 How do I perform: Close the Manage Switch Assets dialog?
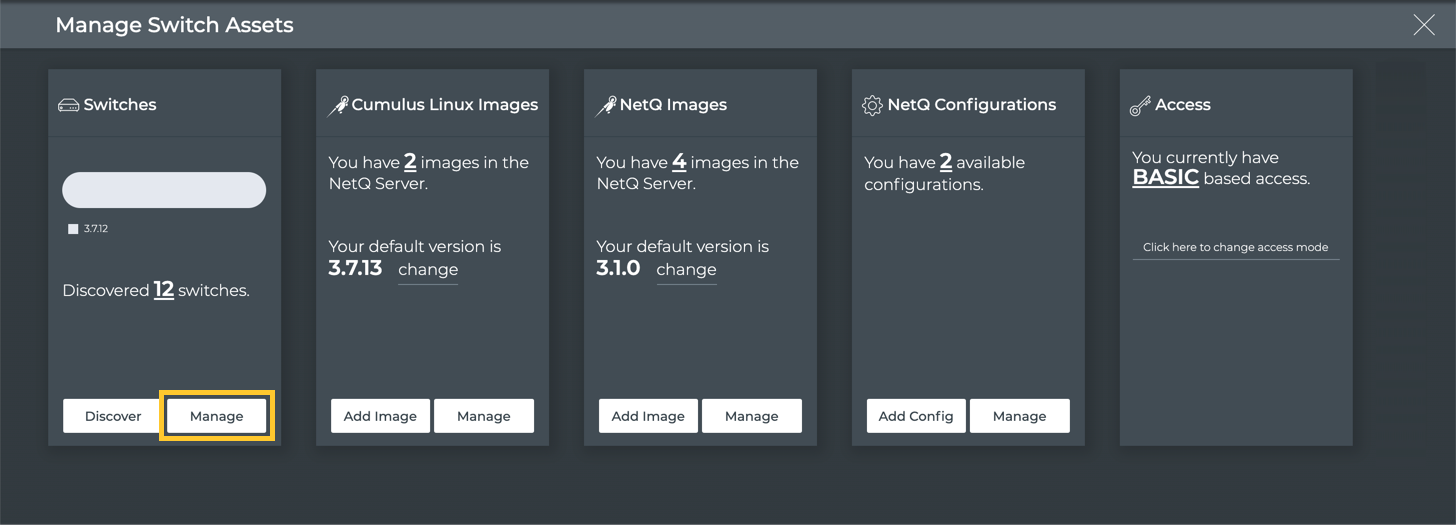pyautogui.click(x=1423, y=25)
